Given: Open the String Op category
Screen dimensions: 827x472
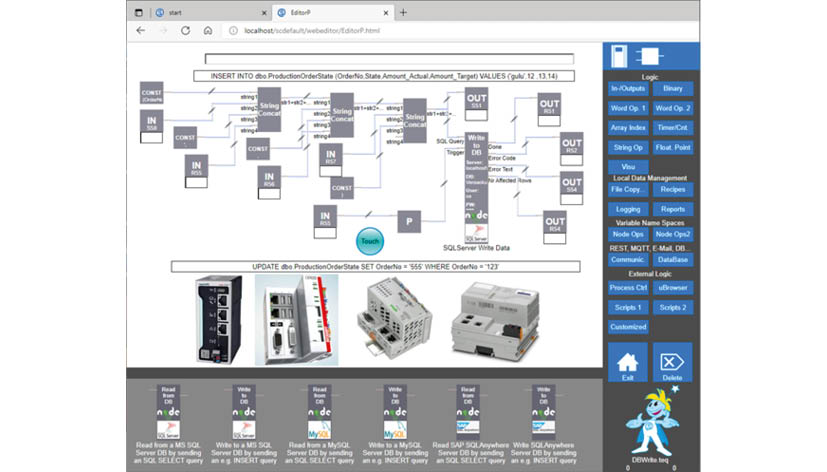Looking at the screenshot, I should [x=628, y=146].
